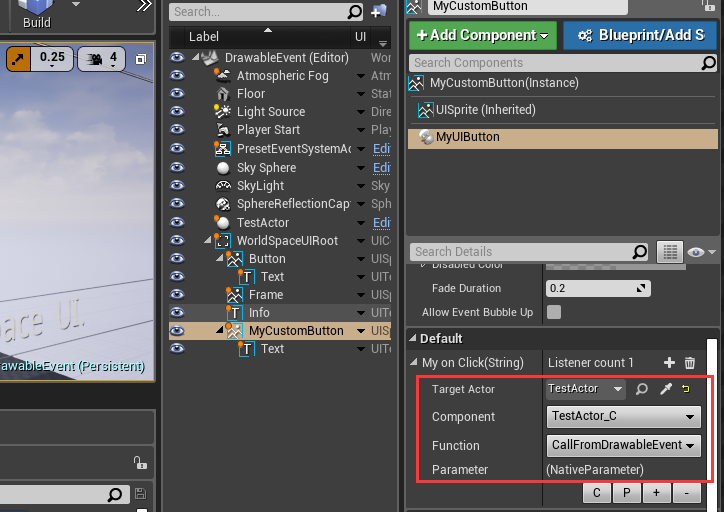
Task: Select the Frame UI sprite
Action: point(266,295)
